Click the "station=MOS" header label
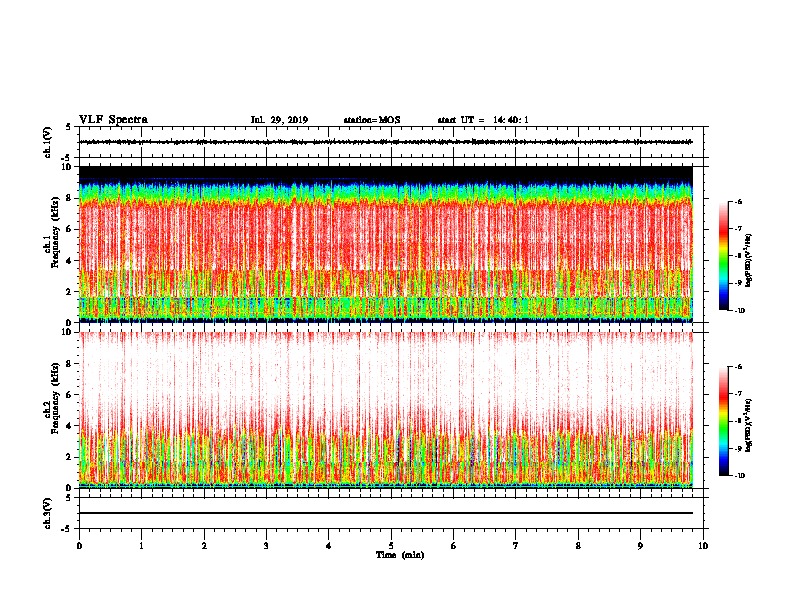This screenshot has height=612, width=792. [372, 120]
